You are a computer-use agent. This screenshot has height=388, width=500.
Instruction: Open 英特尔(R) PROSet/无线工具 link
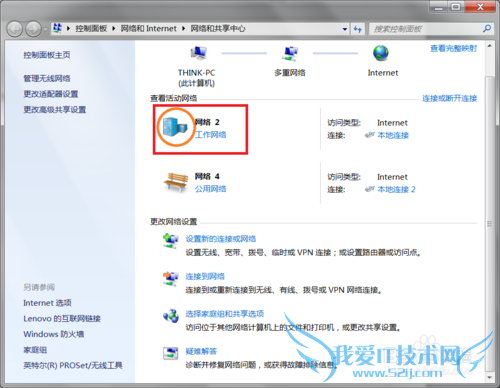point(73,366)
